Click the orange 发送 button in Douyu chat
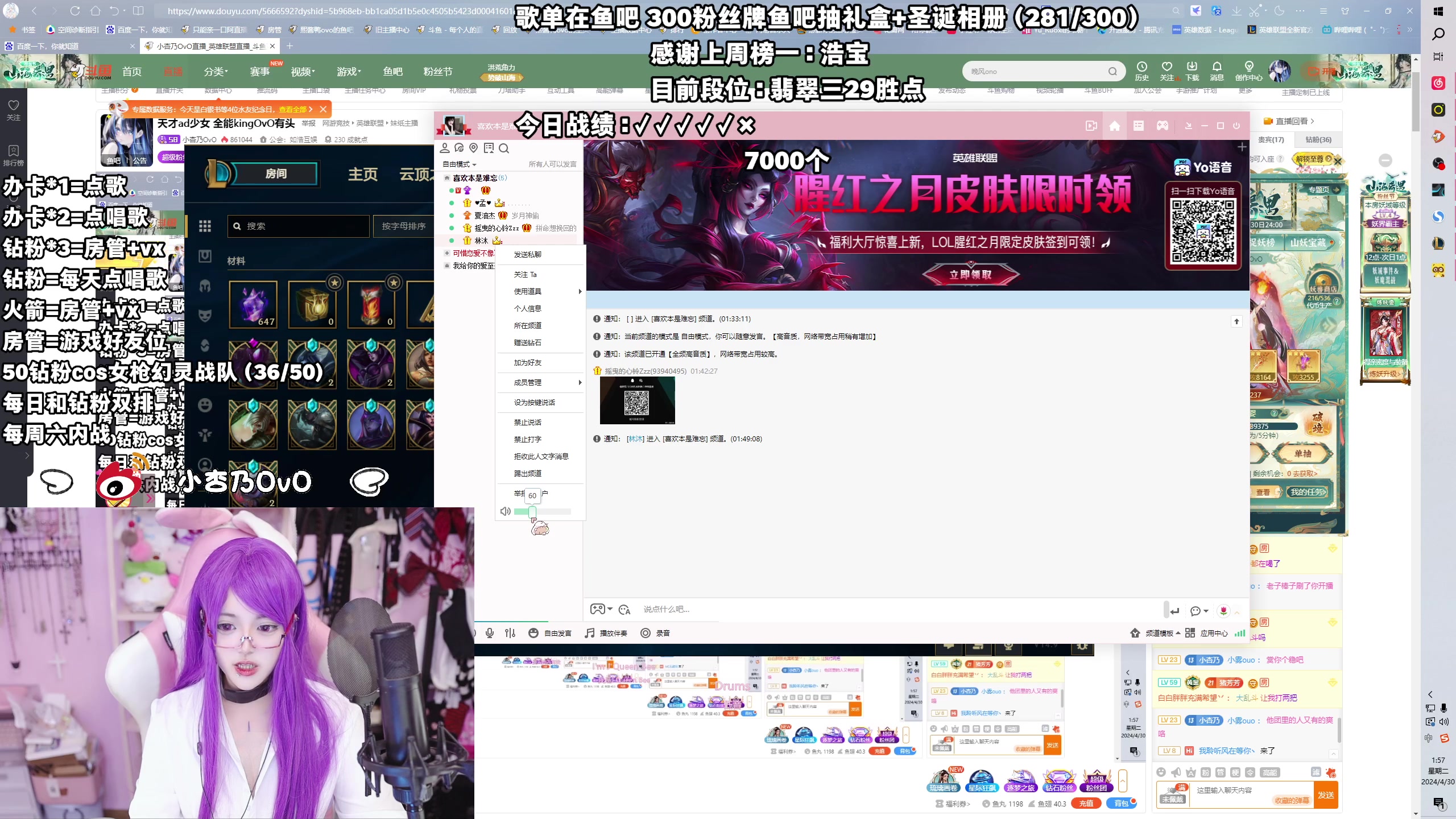Screen dimensions: 1456x819 1326,795
